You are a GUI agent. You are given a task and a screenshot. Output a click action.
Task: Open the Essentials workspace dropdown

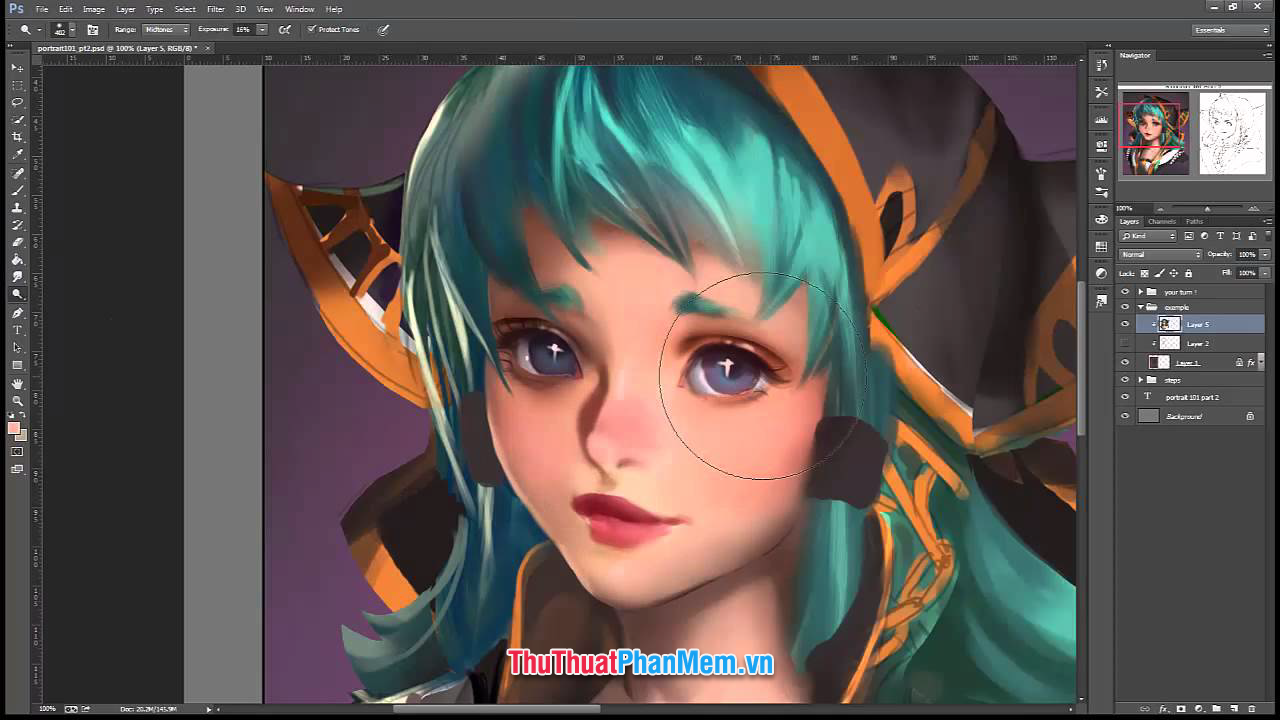click(x=1231, y=30)
